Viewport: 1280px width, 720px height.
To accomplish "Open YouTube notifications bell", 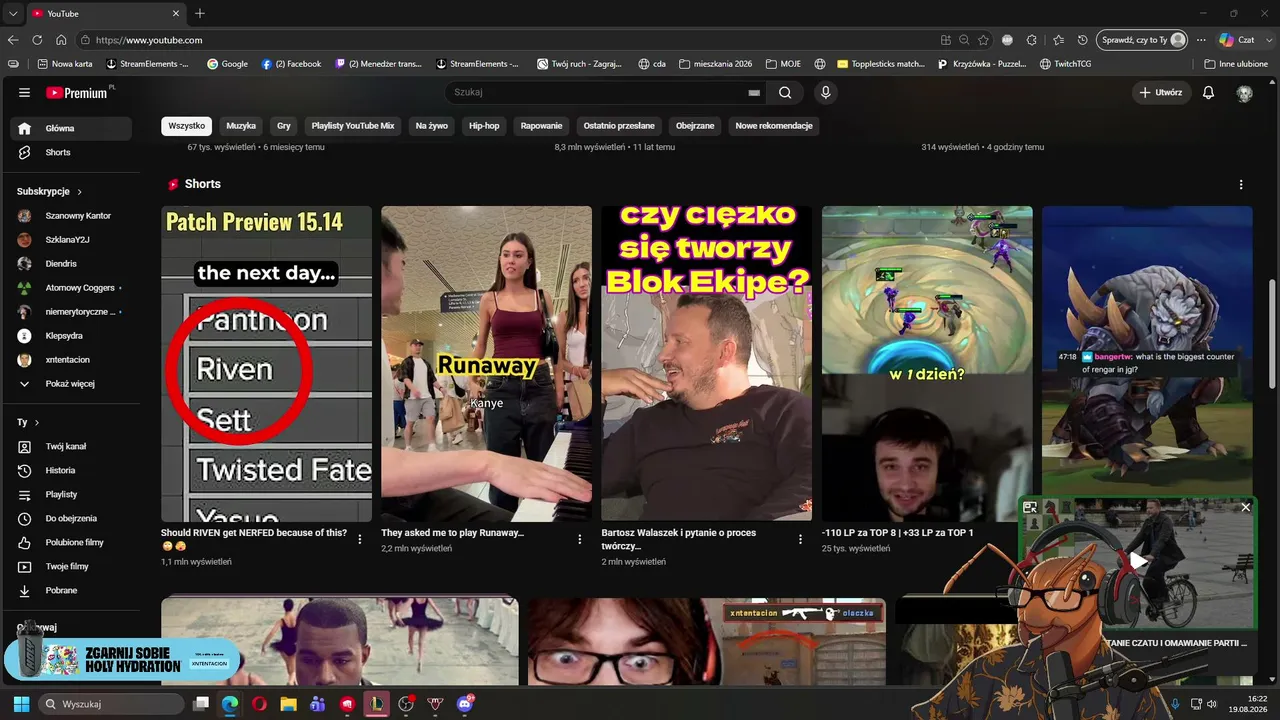I will pyautogui.click(x=1208, y=93).
